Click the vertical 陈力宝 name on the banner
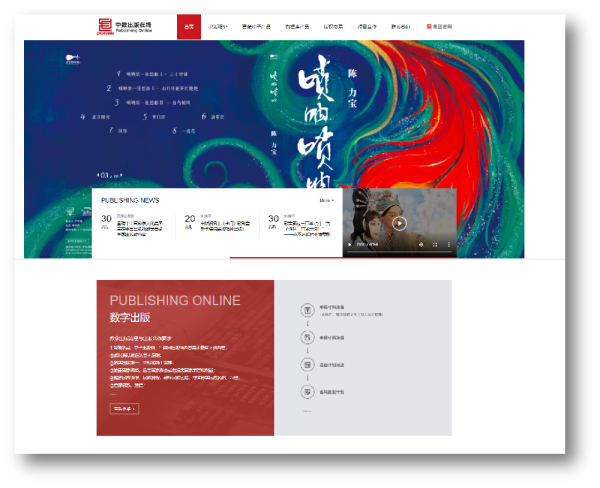Screen dimensions: 600x488 (x=352, y=88)
